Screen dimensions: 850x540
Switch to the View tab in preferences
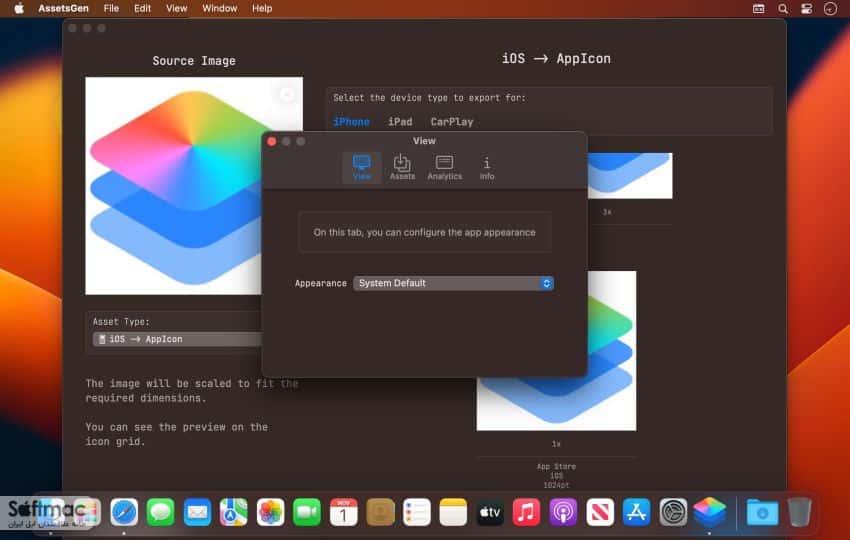(362, 168)
